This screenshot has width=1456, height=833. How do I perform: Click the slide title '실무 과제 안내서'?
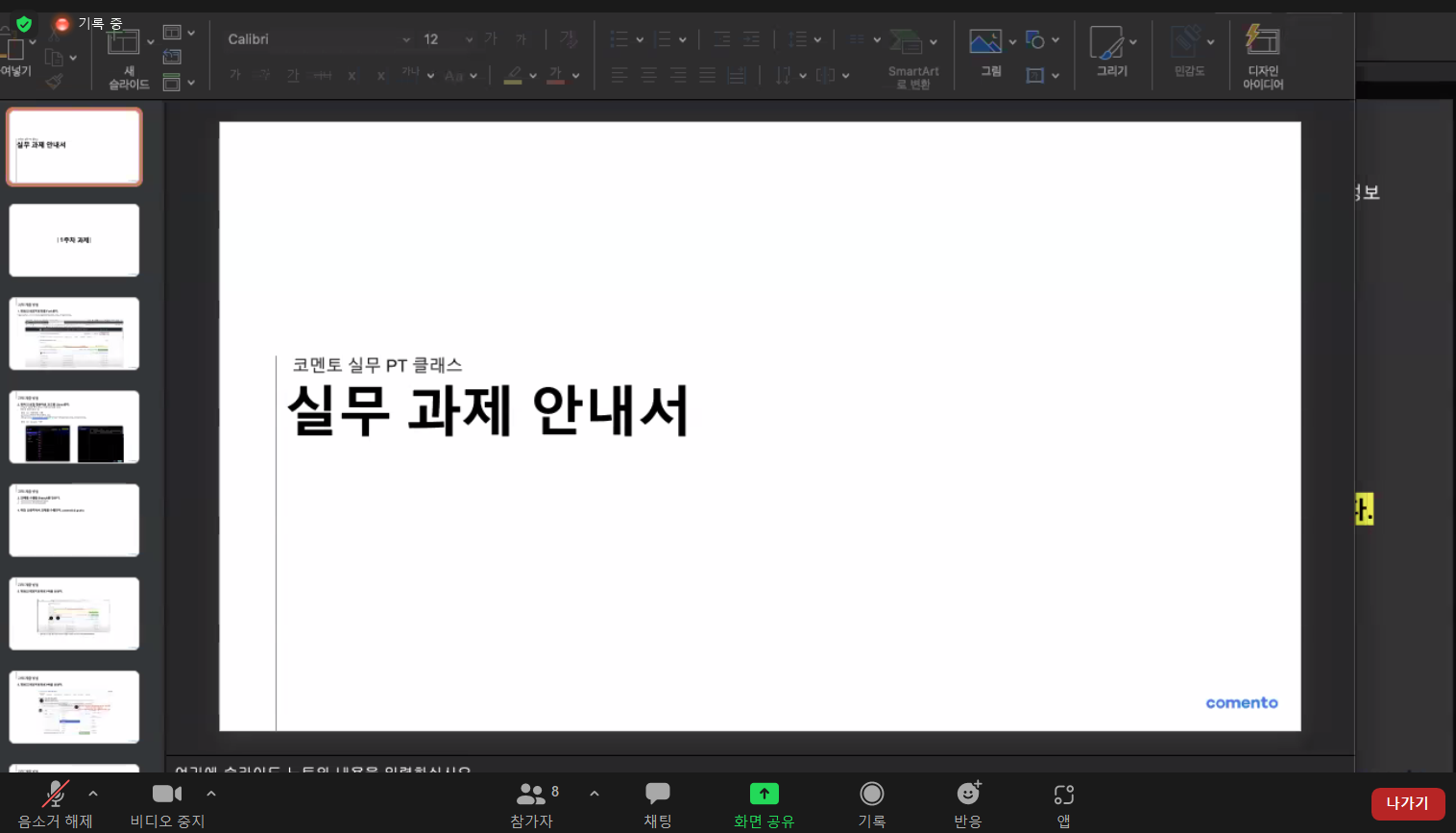coord(488,410)
